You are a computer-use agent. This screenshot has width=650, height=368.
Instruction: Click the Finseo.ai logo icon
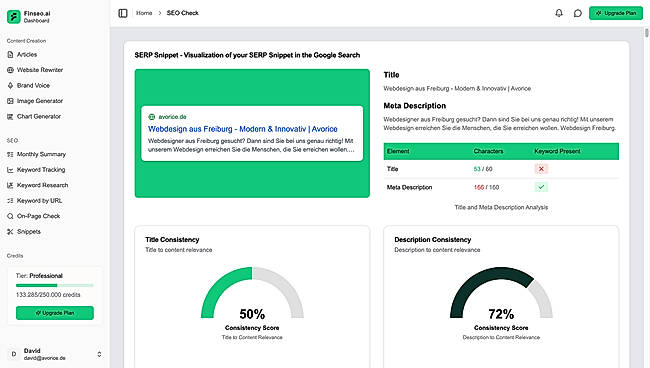[x=14, y=17]
